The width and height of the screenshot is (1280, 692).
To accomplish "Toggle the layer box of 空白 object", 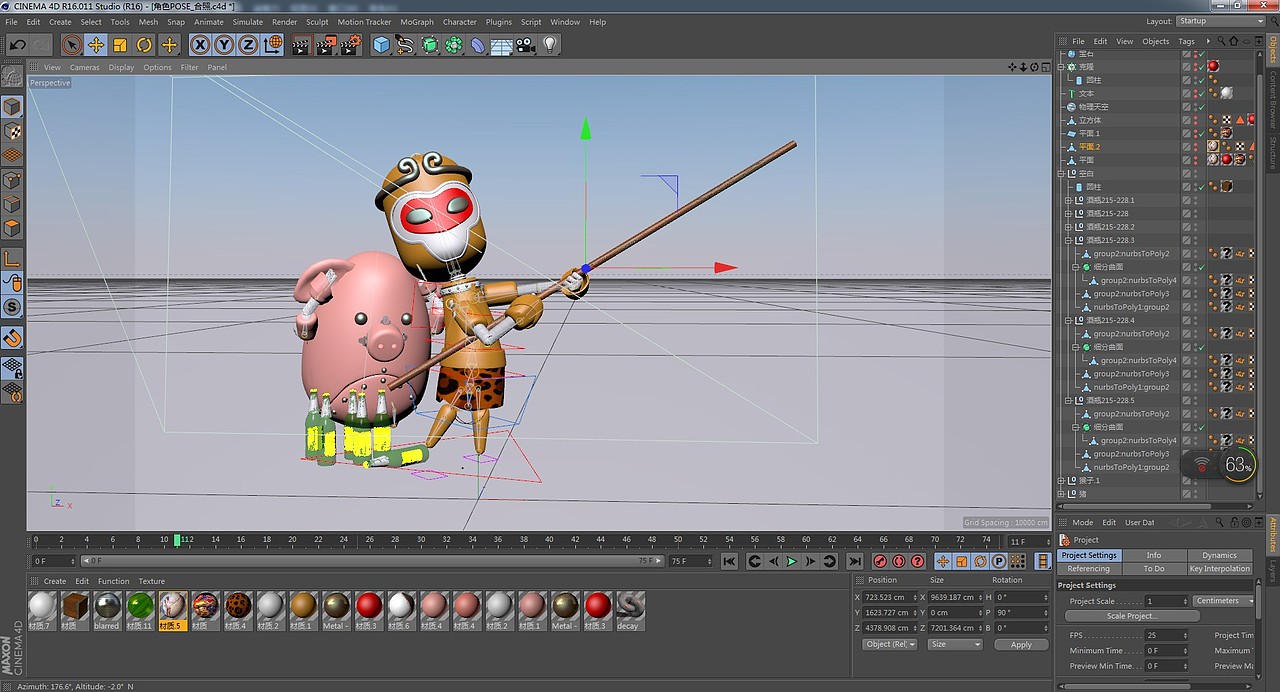I will click(1186, 173).
